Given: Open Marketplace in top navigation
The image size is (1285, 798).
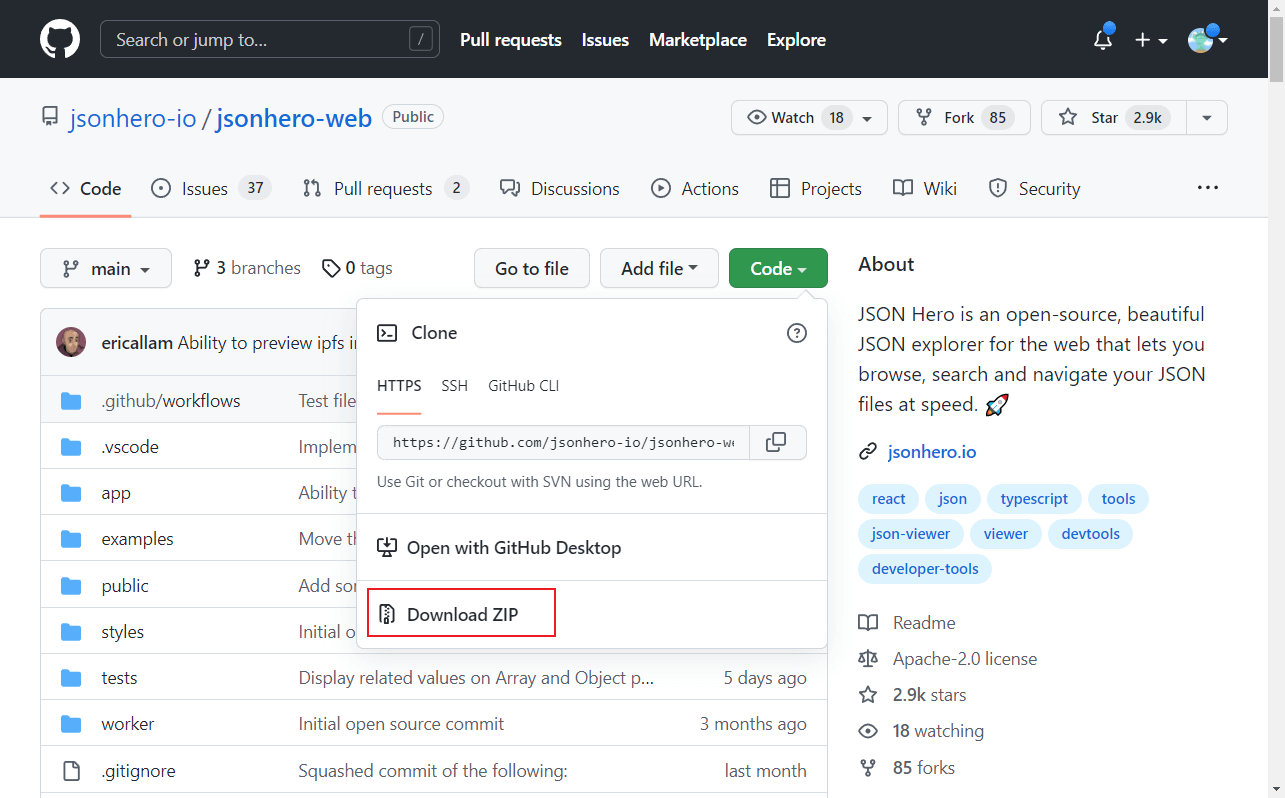Looking at the screenshot, I should [698, 40].
